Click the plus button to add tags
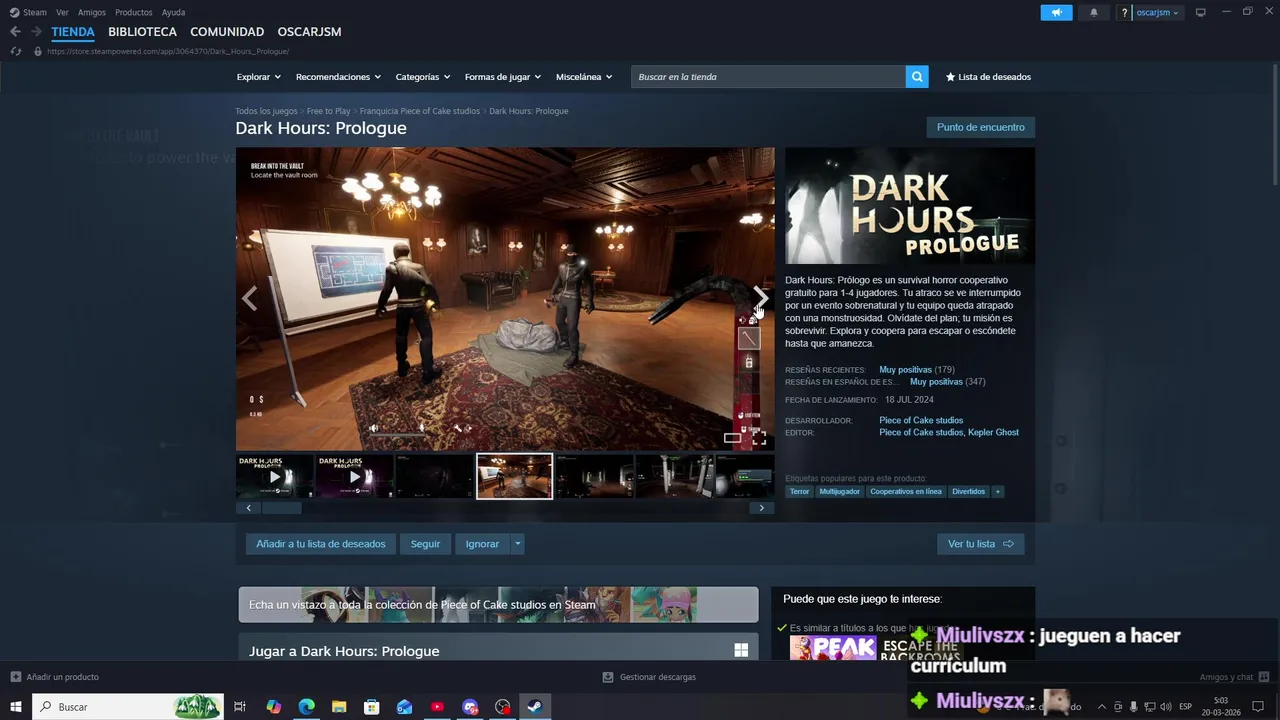This screenshot has height=720, width=1280. (997, 492)
